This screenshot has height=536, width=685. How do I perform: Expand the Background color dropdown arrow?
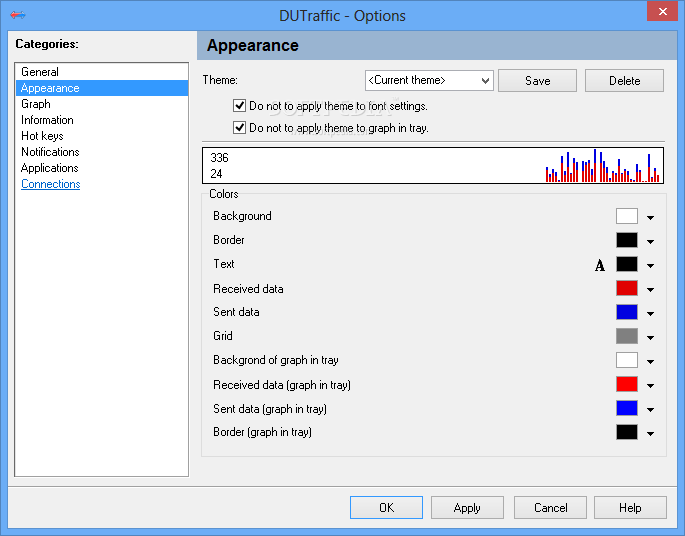[x=650, y=217]
